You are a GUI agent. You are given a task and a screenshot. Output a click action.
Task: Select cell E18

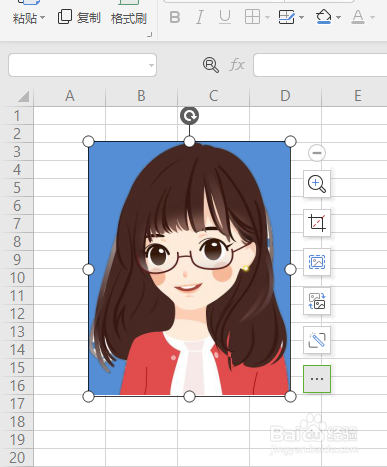tap(355, 422)
